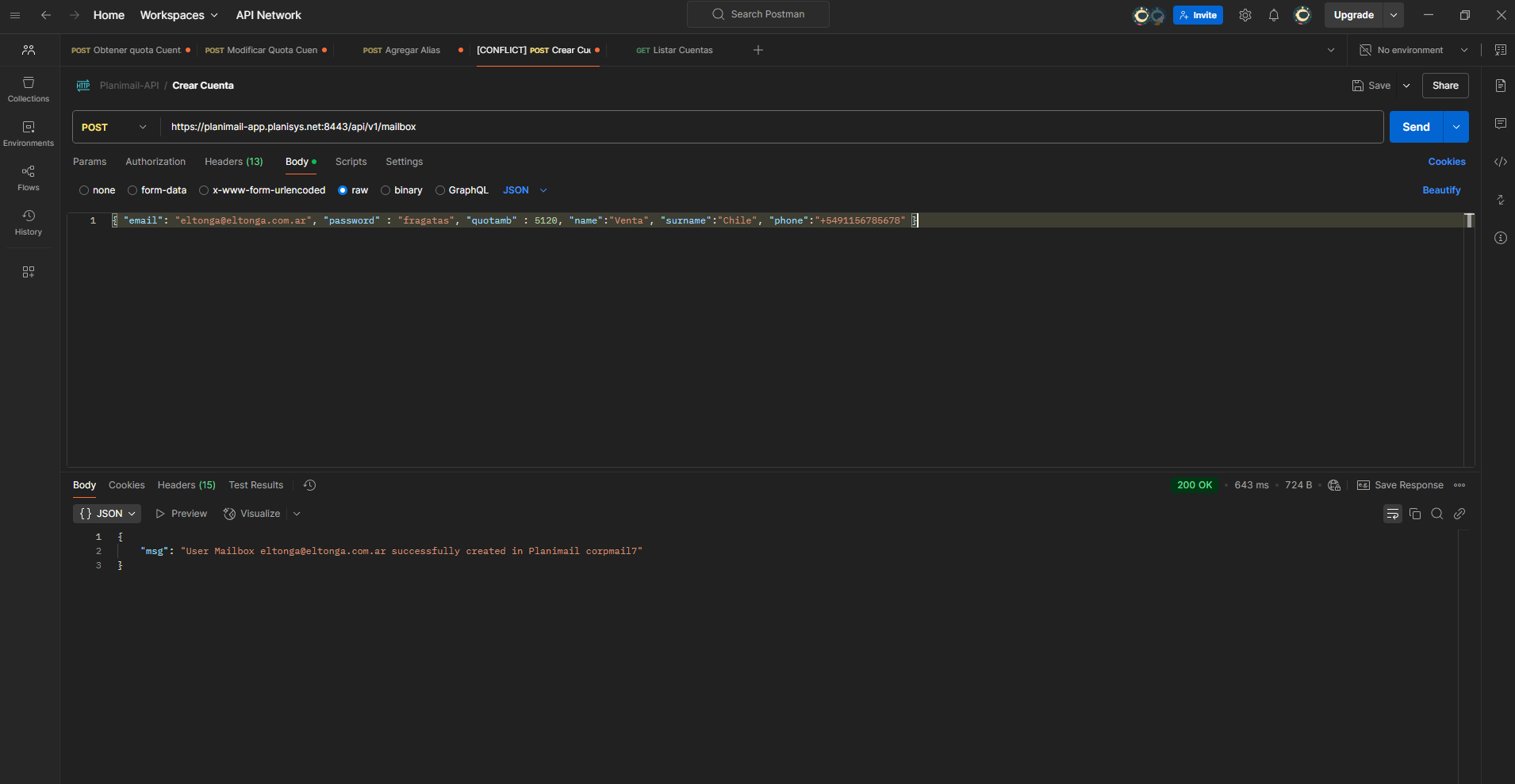Screen dimensions: 1515x784
Task: Open the Test Results tab
Action: pos(256,485)
